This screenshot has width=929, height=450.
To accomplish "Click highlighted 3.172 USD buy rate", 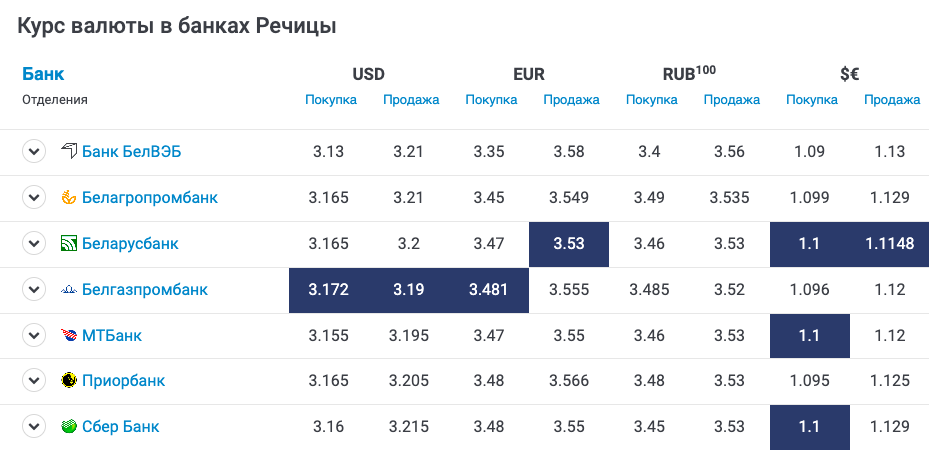I will click(x=329, y=290).
